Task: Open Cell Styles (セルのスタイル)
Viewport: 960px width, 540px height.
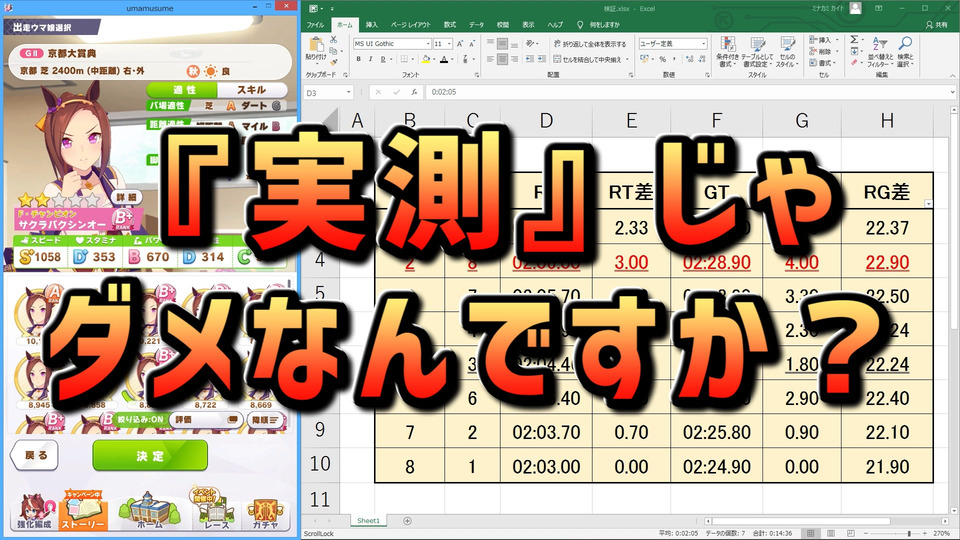Action: [787, 51]
